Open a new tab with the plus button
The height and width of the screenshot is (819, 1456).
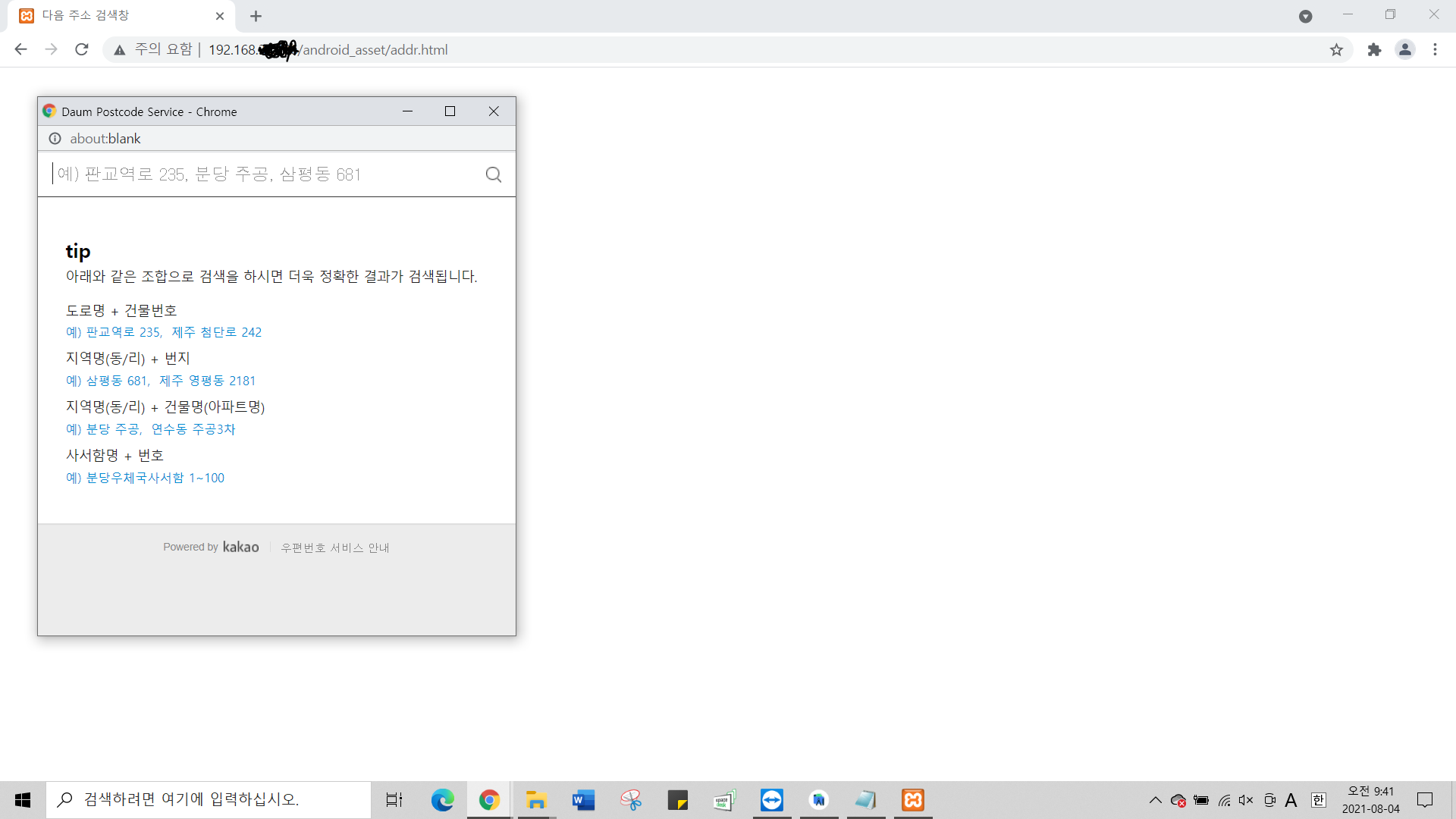pyautogui.click(x=256, y=16)
